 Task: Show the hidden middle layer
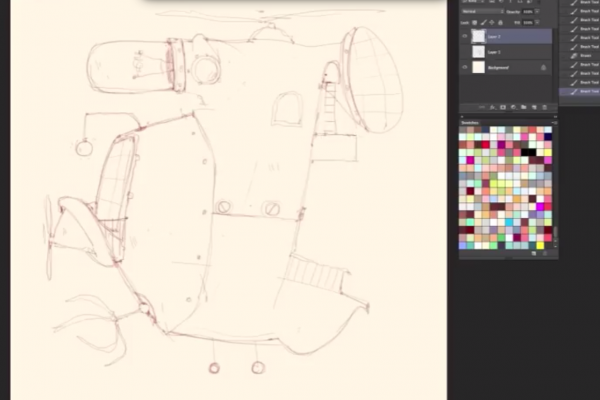tap(465, 51)
